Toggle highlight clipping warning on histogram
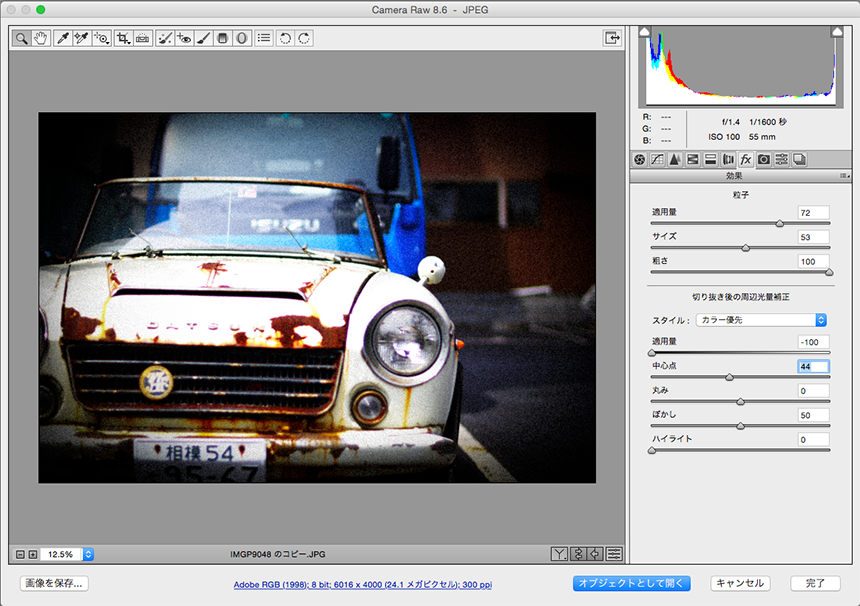The width and height of the screenshot is (860, 606). pos(837,32)
